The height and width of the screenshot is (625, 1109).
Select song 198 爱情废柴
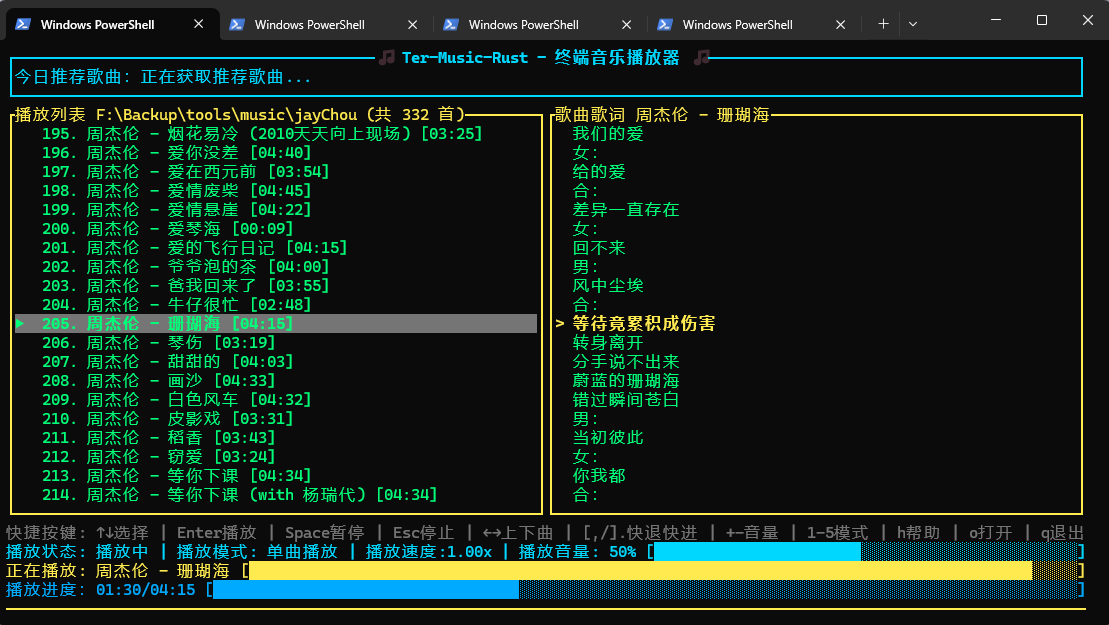pyautogui.click(x=177, y=191)
